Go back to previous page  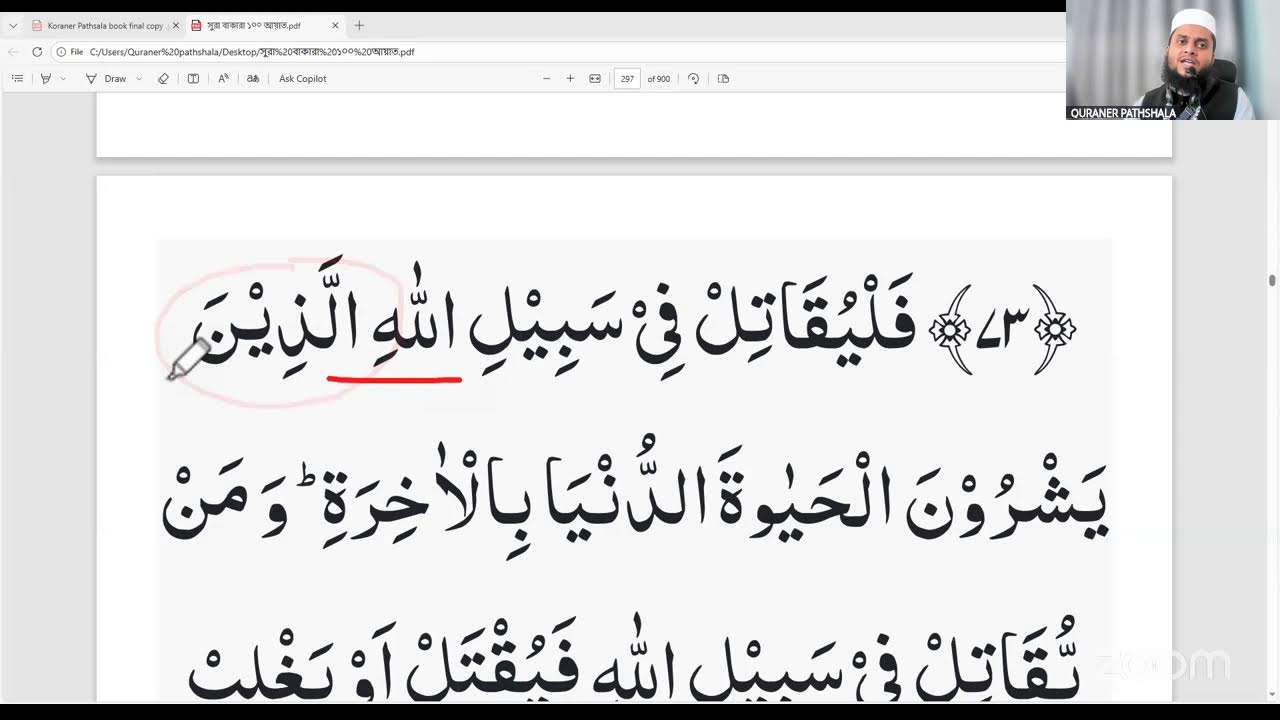13,52
